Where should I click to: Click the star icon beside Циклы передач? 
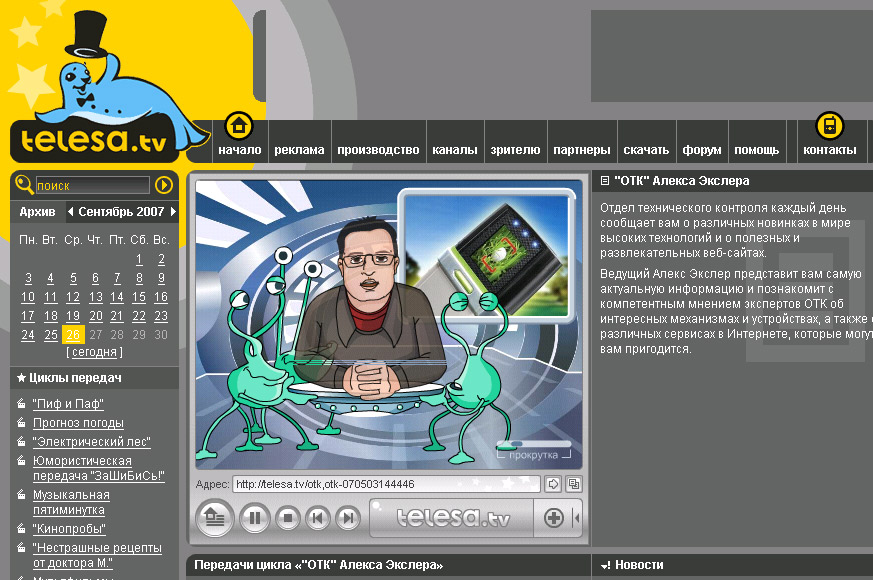click(21, 378)
